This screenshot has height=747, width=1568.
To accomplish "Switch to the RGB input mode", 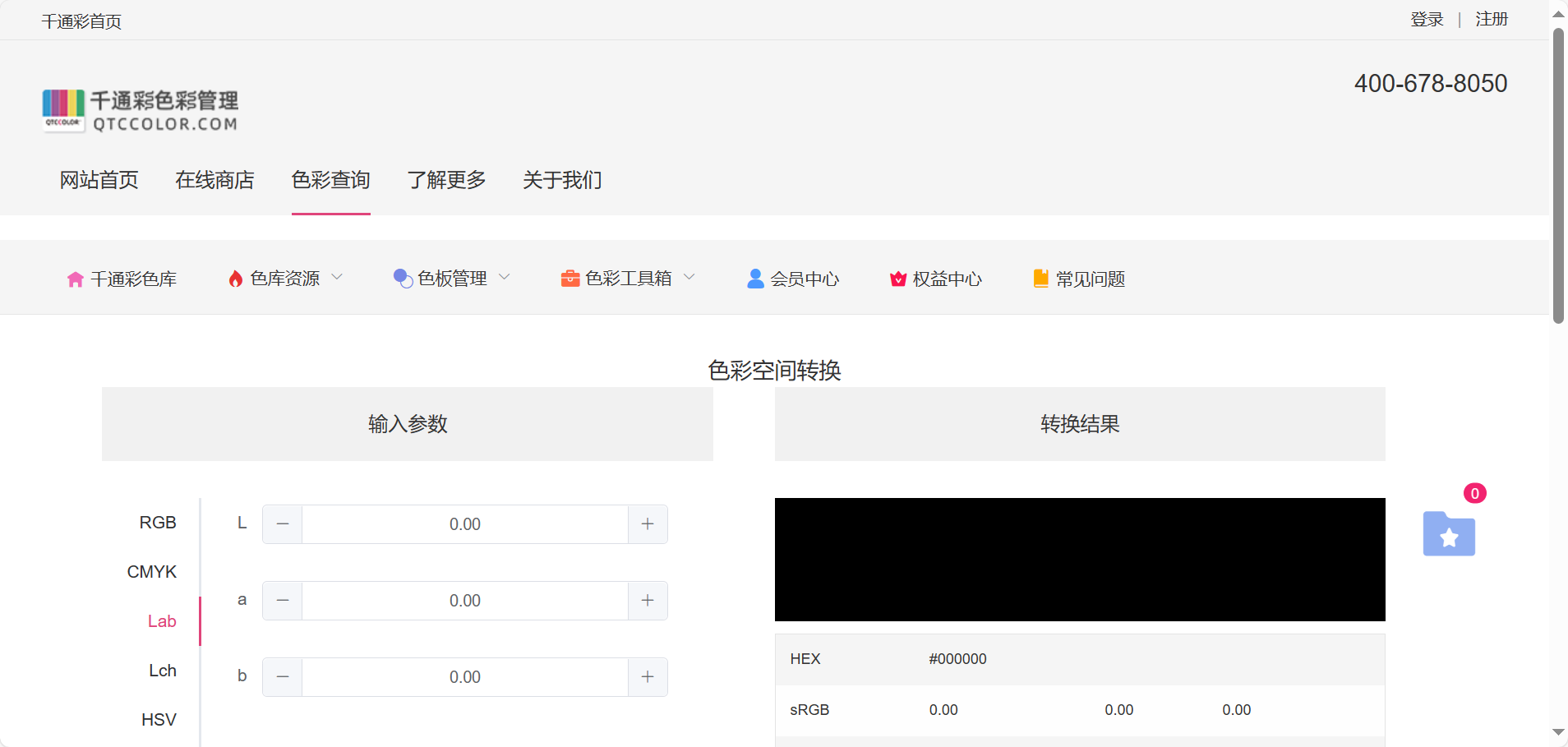I will 158,523.
